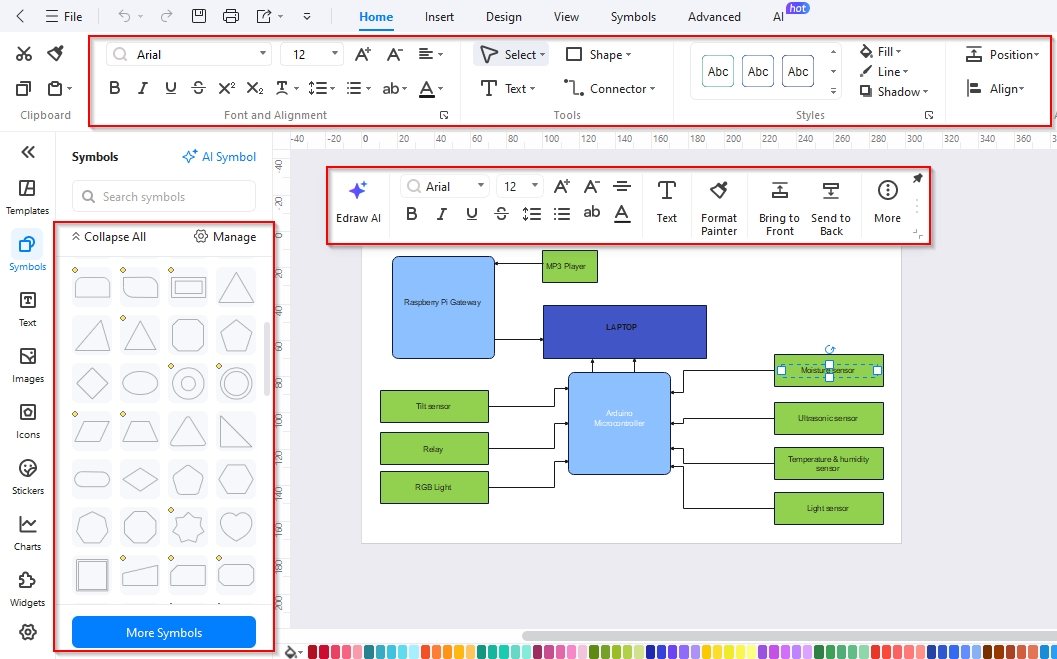Switch to the View tab
Image resolution: width=1057 pixels, height=659 pixels.
click(x=566, y=17)
